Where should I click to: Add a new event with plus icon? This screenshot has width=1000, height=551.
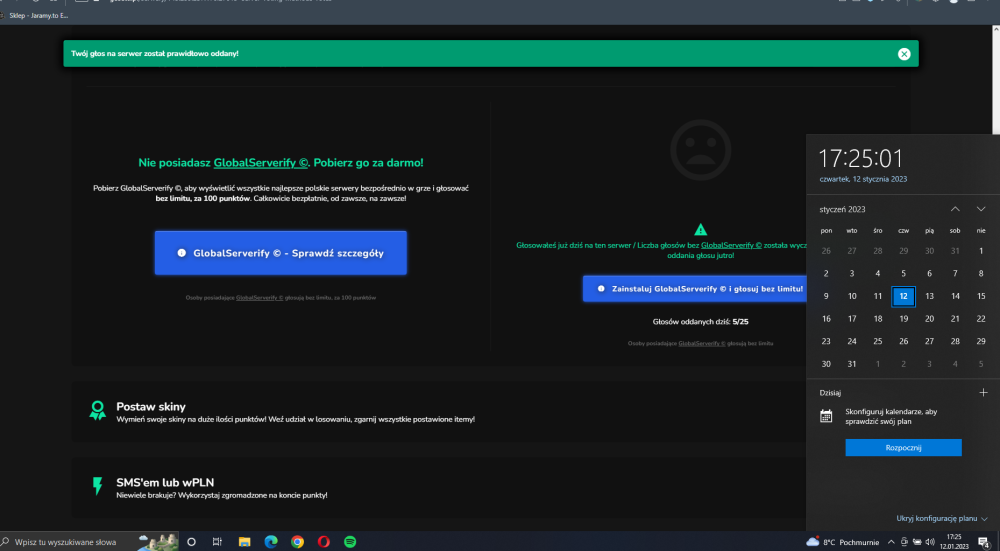coord(983,393)
